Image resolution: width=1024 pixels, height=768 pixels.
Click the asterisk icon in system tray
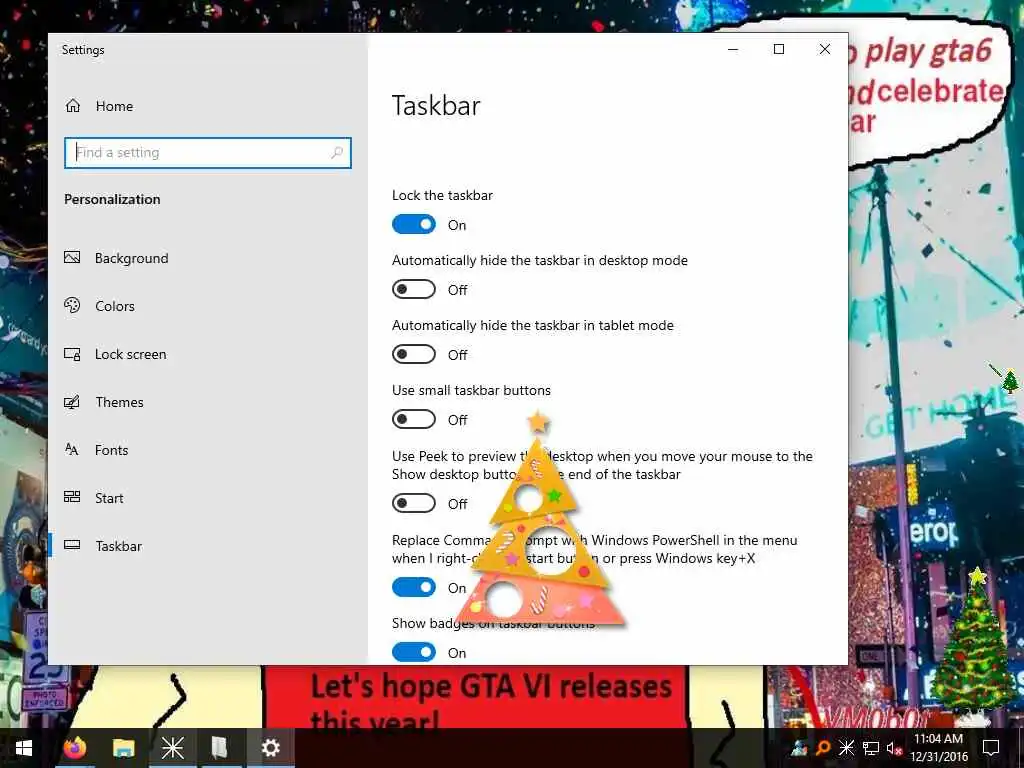846,748
